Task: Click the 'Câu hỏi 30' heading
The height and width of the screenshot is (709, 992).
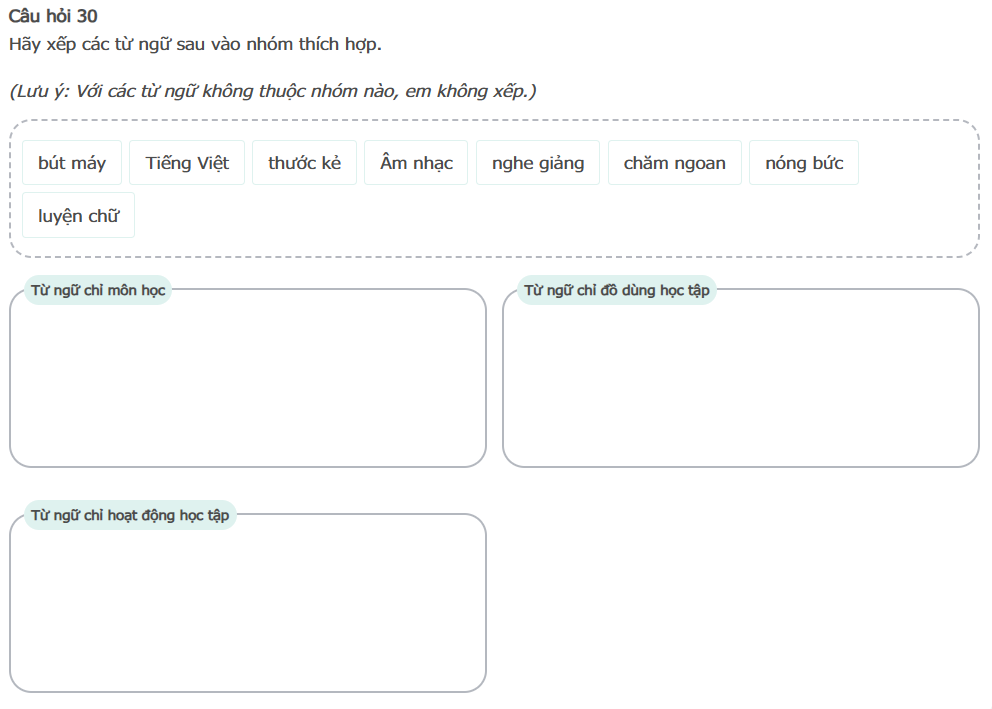Action: [x=53, y=16]
